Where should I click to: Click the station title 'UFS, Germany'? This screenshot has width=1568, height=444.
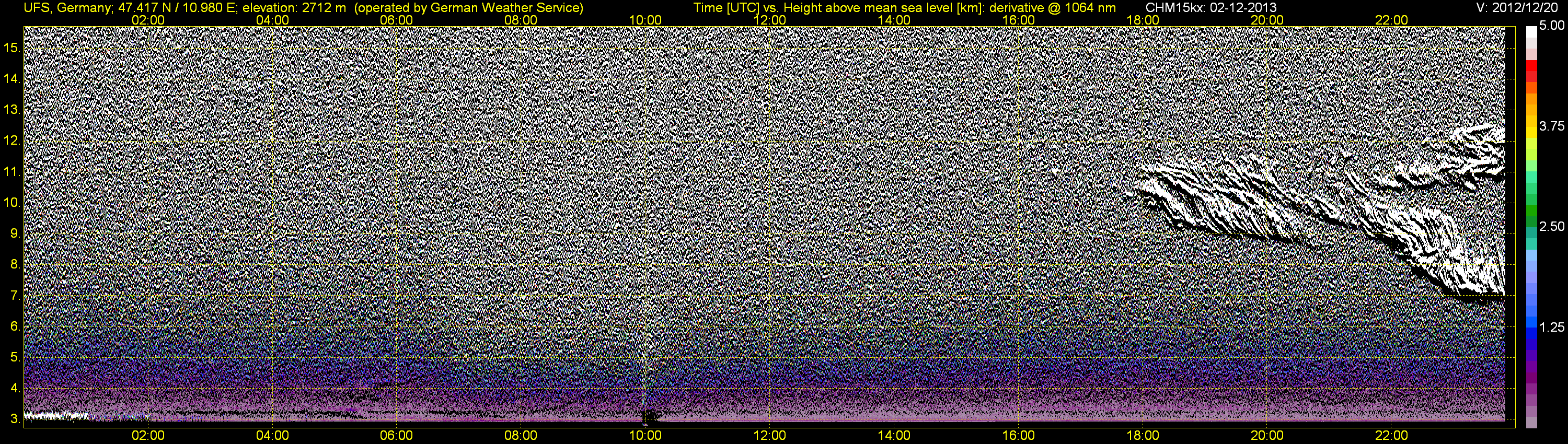(x=67, y=7)
